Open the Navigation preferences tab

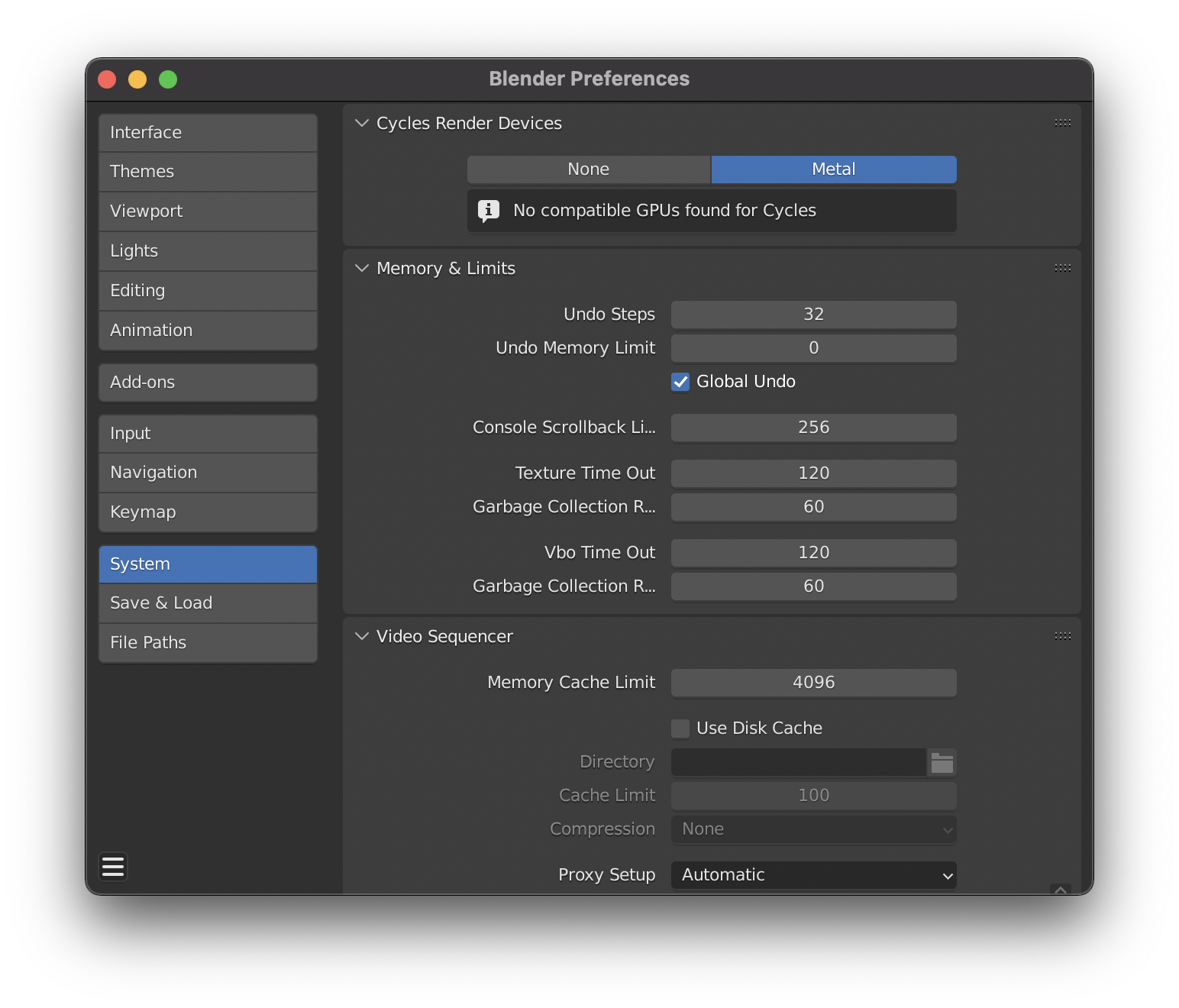208,473
